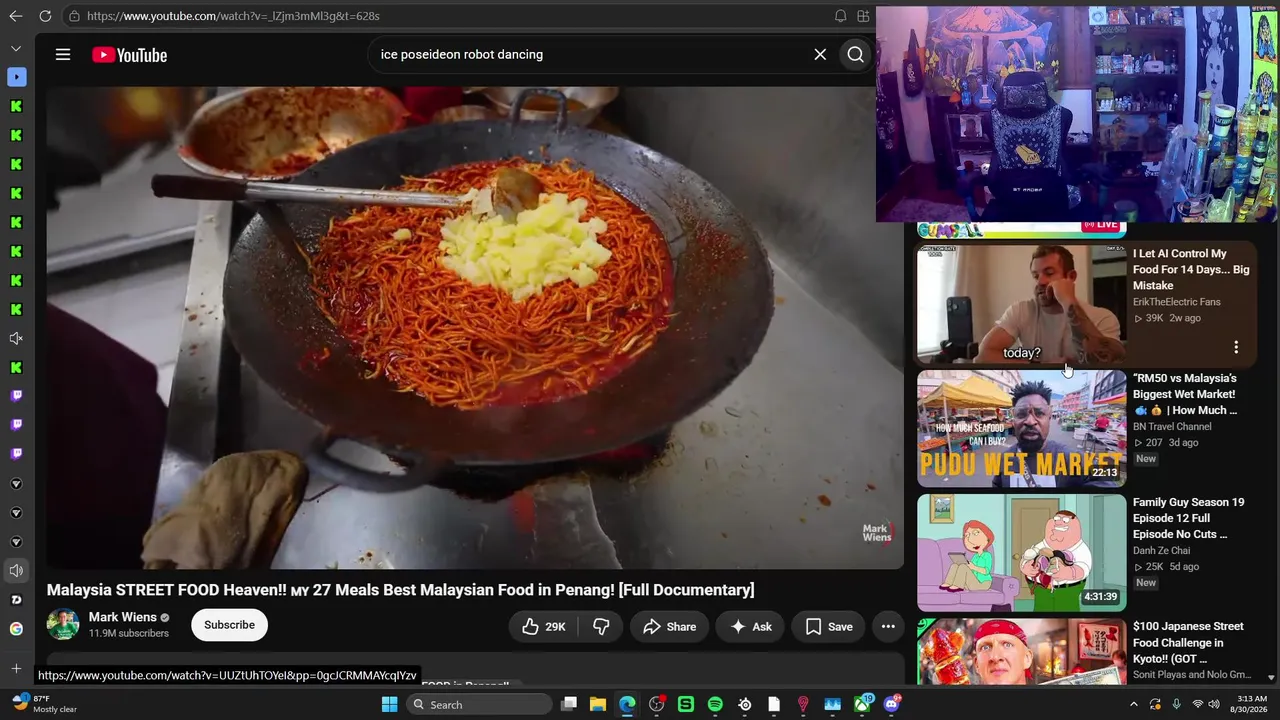Open Task View from the taskbar
This screenshot has height=720, width=1280.
tap(568, 705)
